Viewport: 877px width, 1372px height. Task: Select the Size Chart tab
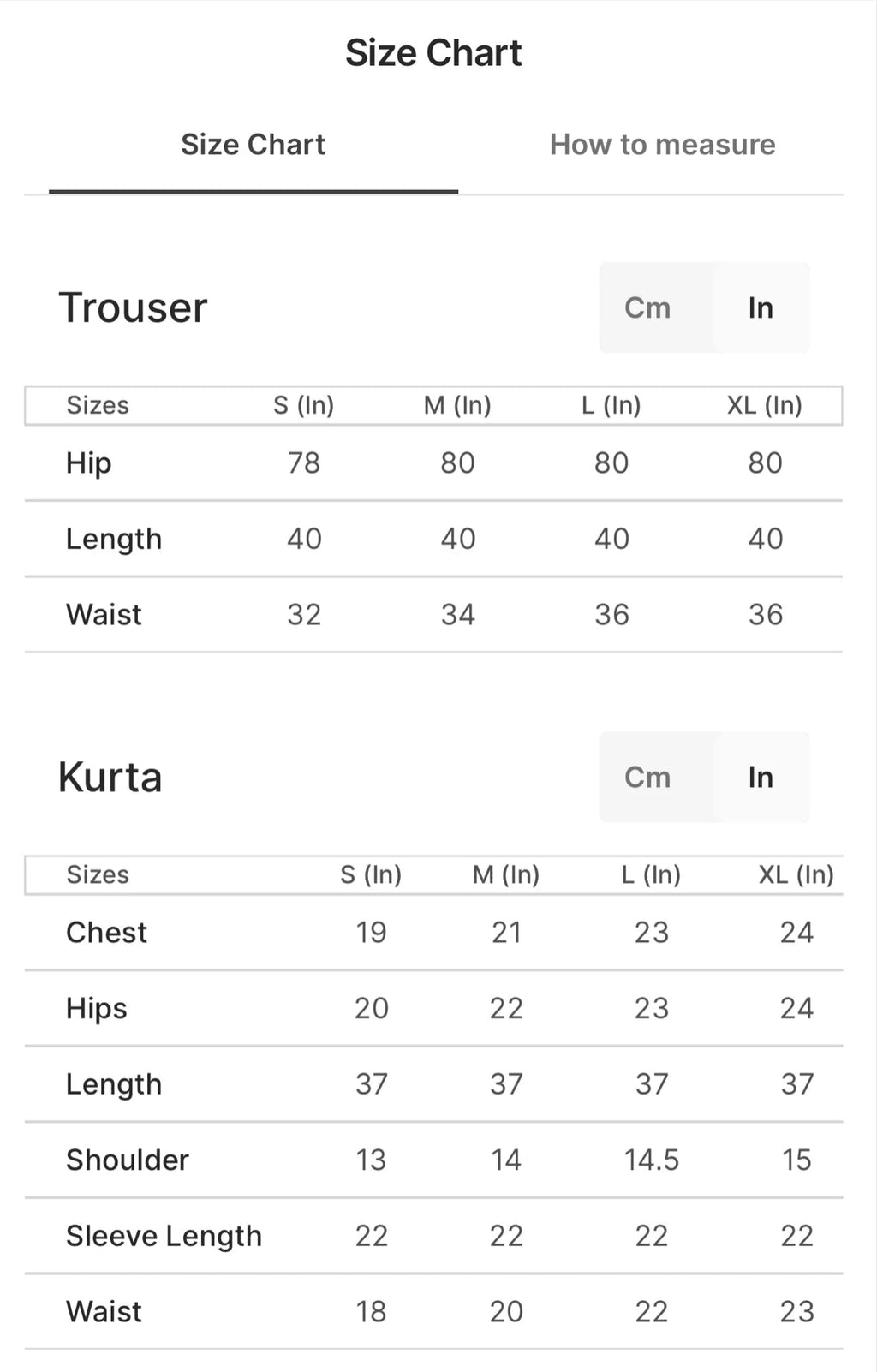pyautogui.click(x=253, y=145)
